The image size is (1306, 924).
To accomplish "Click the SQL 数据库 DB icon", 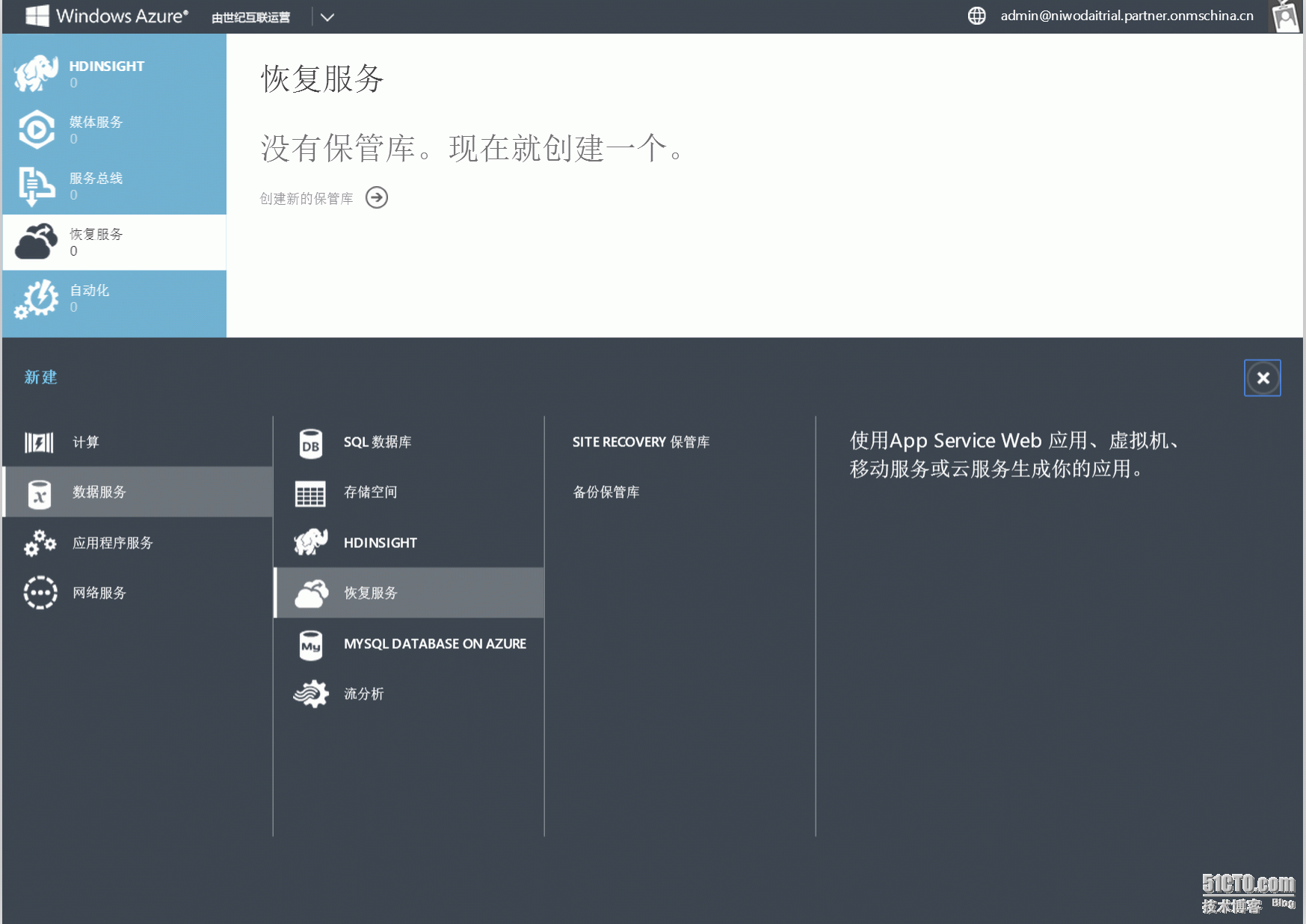I will click(311, 443).
